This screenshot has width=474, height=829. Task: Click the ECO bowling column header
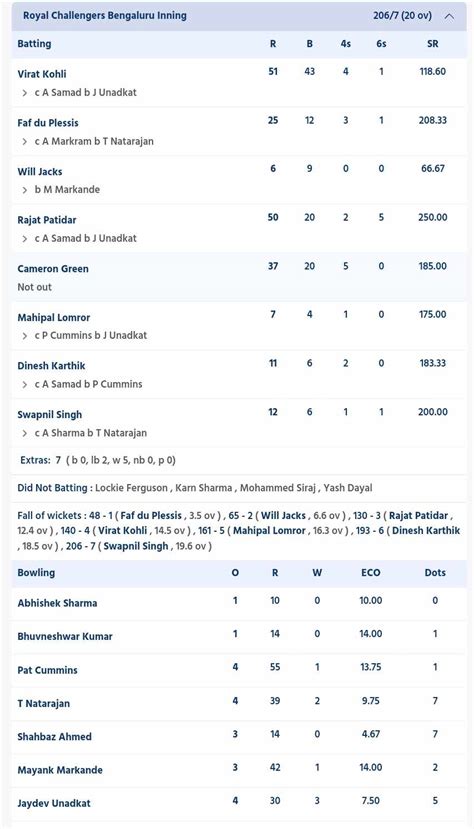tap(370, 573)
